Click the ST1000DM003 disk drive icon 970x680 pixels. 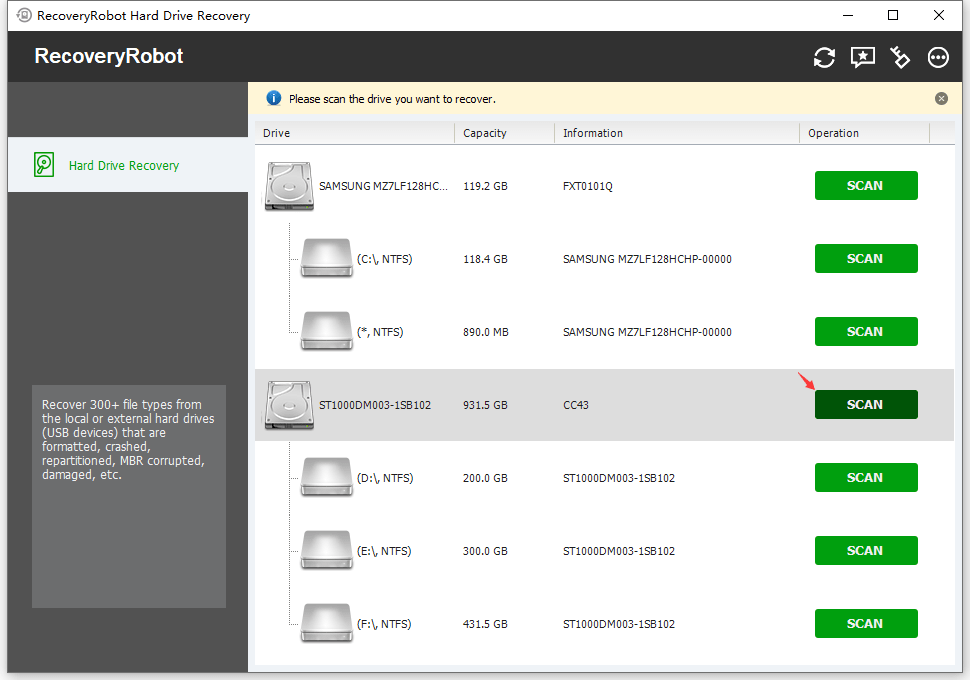288,404
